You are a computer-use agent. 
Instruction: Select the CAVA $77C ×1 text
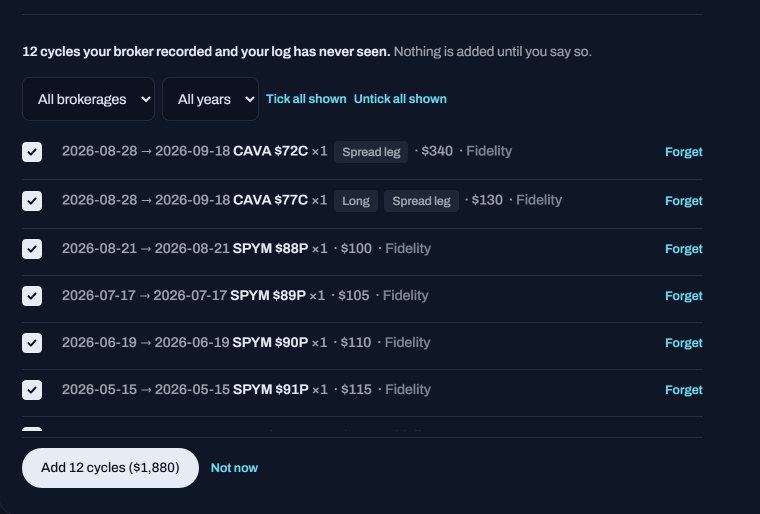pos(280,200)
